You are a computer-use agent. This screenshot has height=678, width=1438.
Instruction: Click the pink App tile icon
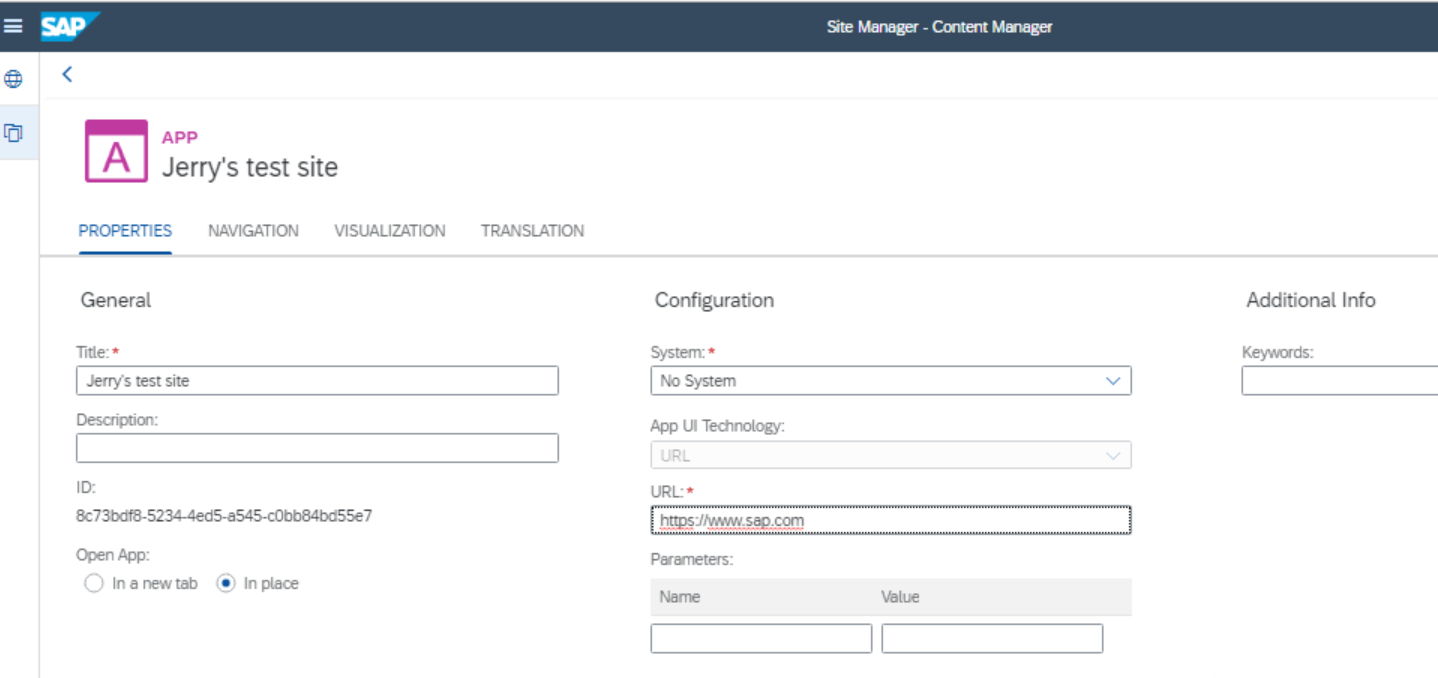pos(116,151)
